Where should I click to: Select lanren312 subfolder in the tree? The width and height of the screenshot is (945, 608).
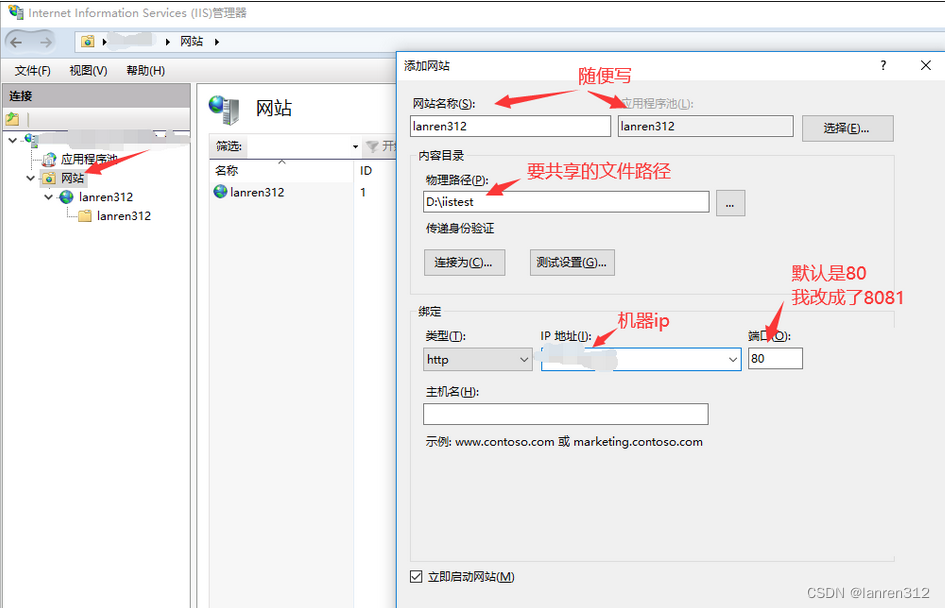pos(124,216)
